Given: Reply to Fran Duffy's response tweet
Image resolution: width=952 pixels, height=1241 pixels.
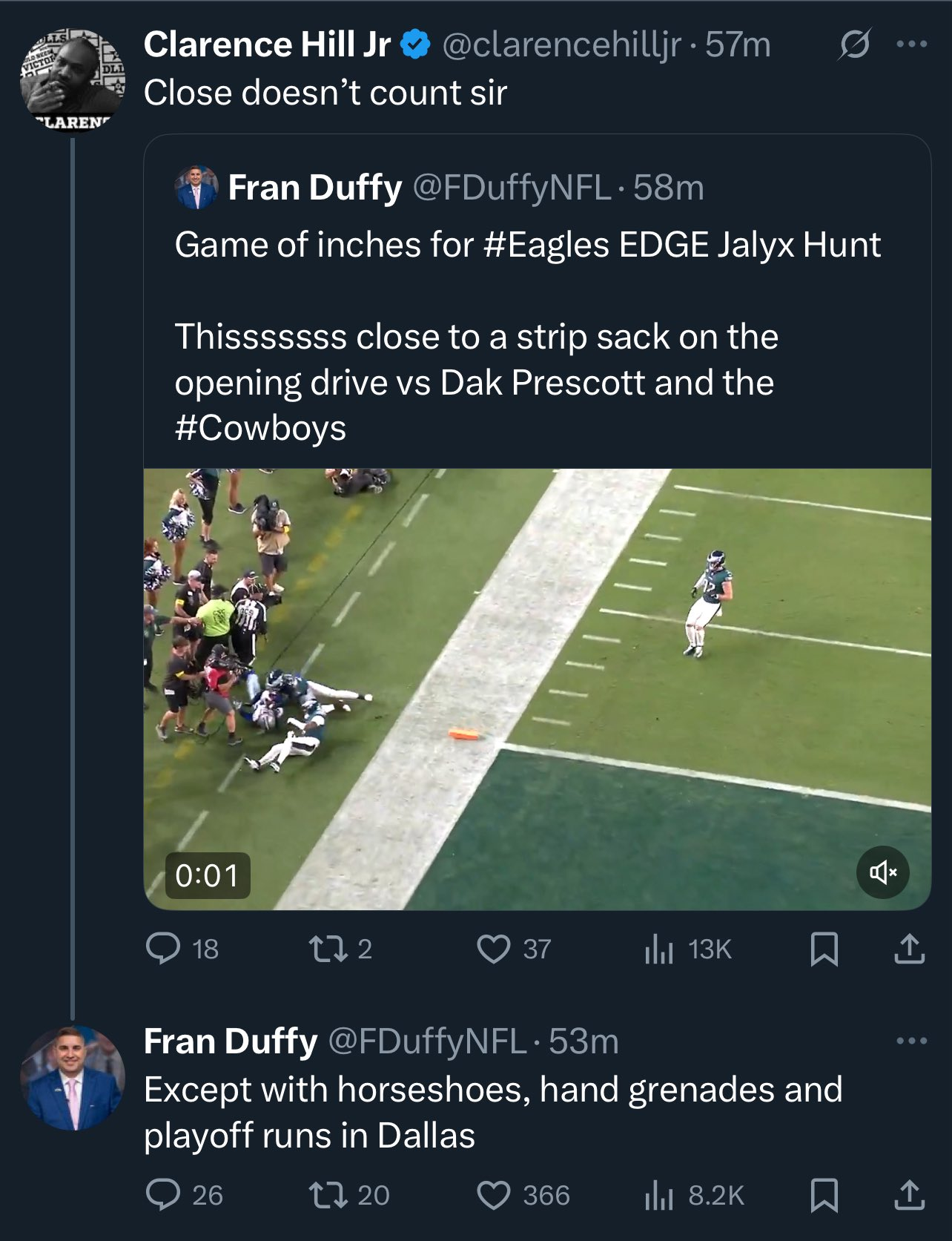Looking at the screenshot, I should (163, 1195).
